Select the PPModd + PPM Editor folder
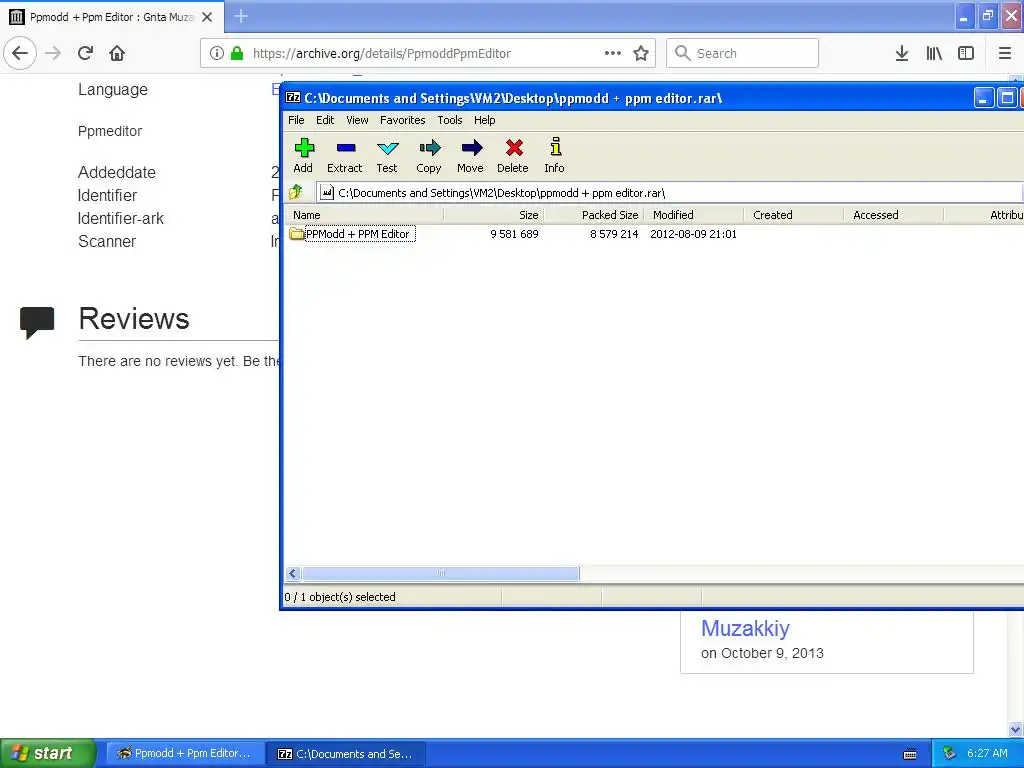 353,234
